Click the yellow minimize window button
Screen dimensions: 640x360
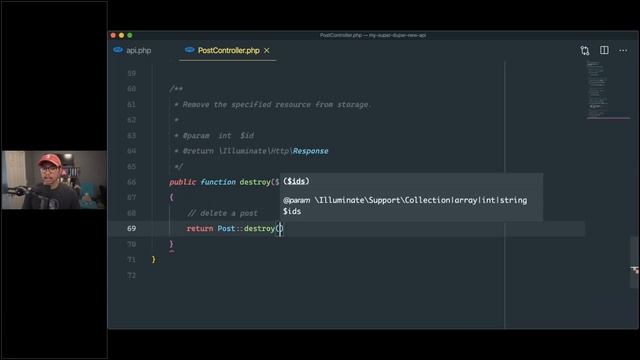click(x=122, y=36)
